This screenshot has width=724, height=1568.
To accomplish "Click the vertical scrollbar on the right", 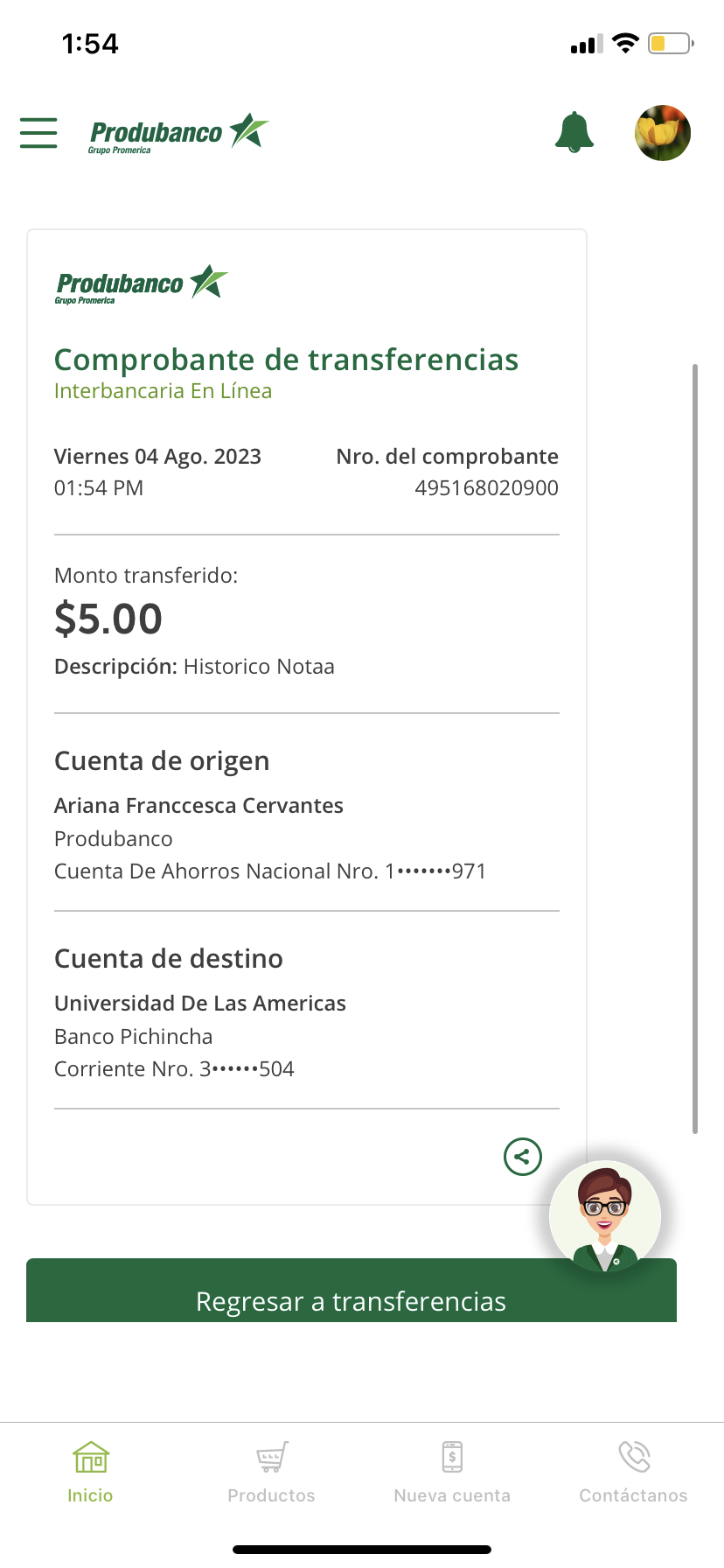I will 695,748.
